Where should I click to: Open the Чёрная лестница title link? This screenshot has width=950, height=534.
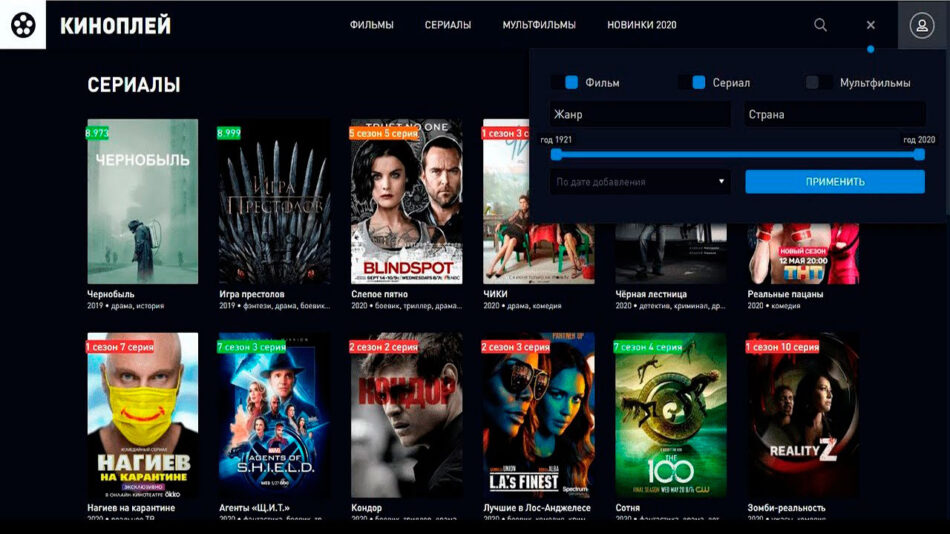click(x=651, y=295)
